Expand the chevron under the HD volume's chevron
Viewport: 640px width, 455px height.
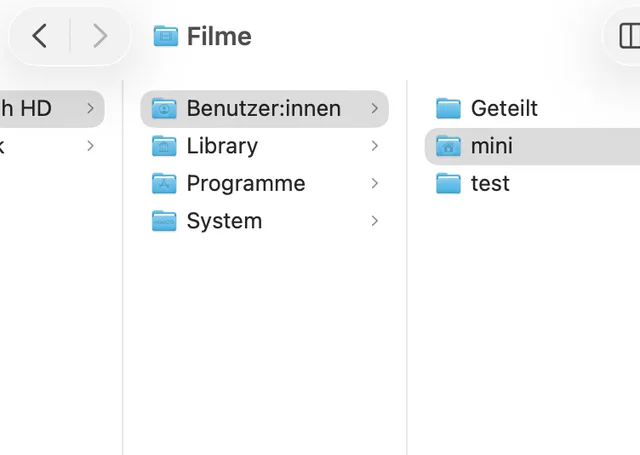click(x=90, y=146)
